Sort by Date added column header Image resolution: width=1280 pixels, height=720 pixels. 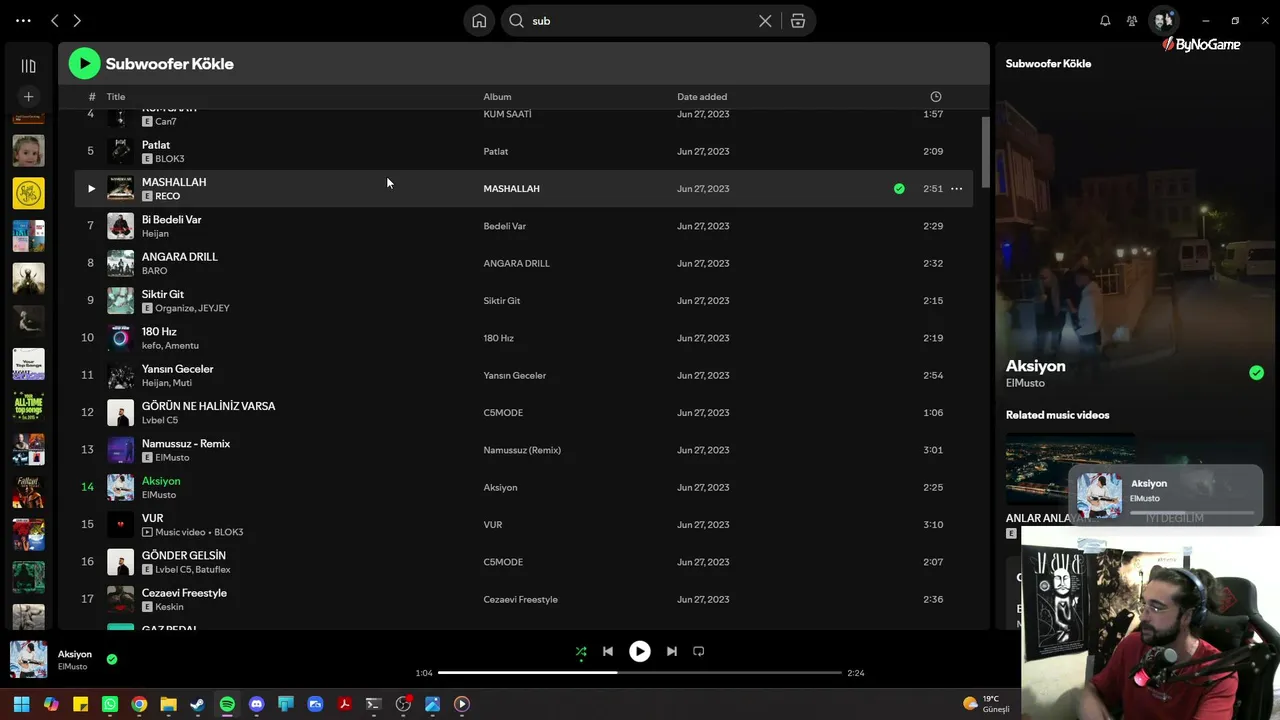[x=702, y=97]
